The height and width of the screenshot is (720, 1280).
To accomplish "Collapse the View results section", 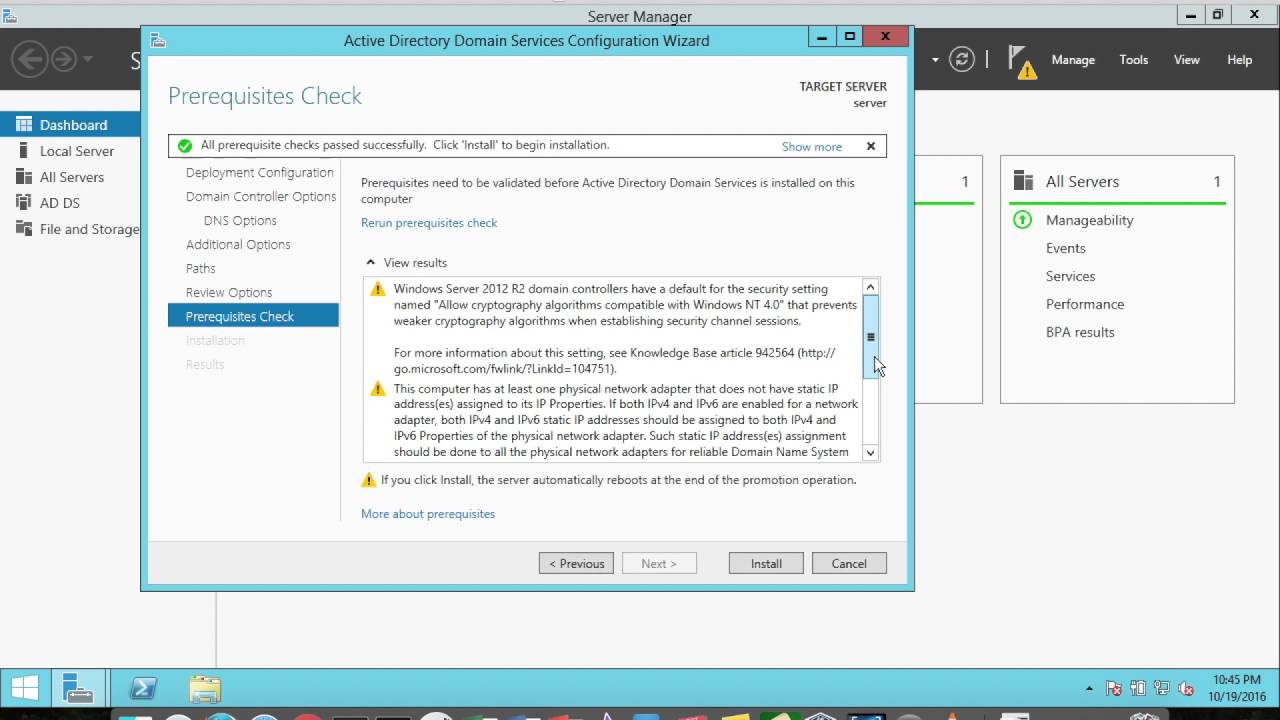I will pyautogui.click(x=370, y=263).
